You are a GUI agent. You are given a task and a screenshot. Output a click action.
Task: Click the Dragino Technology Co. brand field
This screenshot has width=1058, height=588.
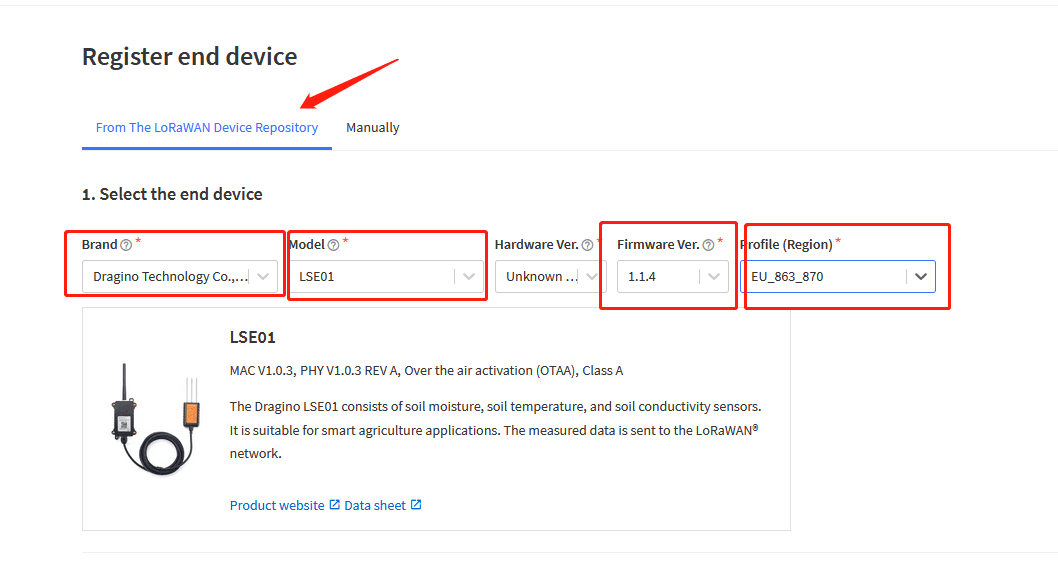click(180, 277)
